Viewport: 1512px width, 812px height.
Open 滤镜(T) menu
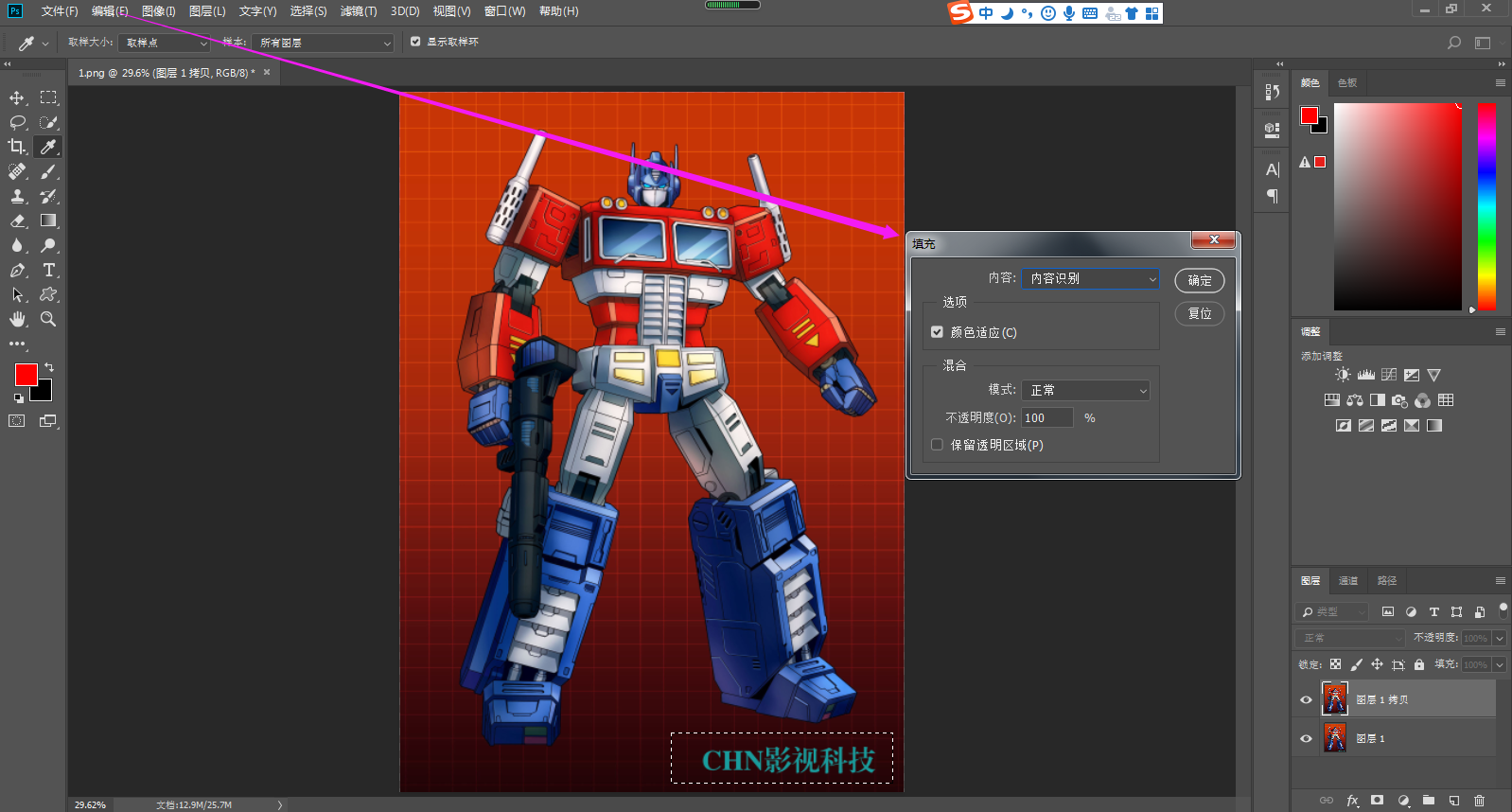pos(359,11)
